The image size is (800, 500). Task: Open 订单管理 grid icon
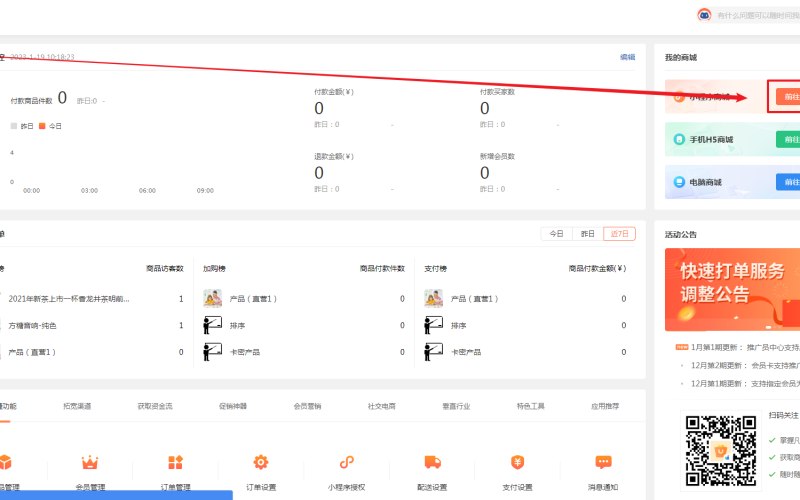[176, 462]
